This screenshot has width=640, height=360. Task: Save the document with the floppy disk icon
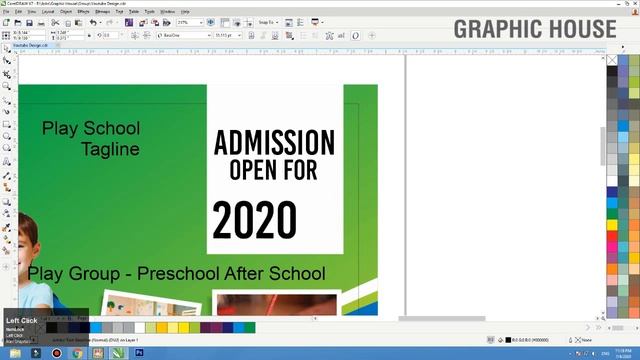[29, 23]
